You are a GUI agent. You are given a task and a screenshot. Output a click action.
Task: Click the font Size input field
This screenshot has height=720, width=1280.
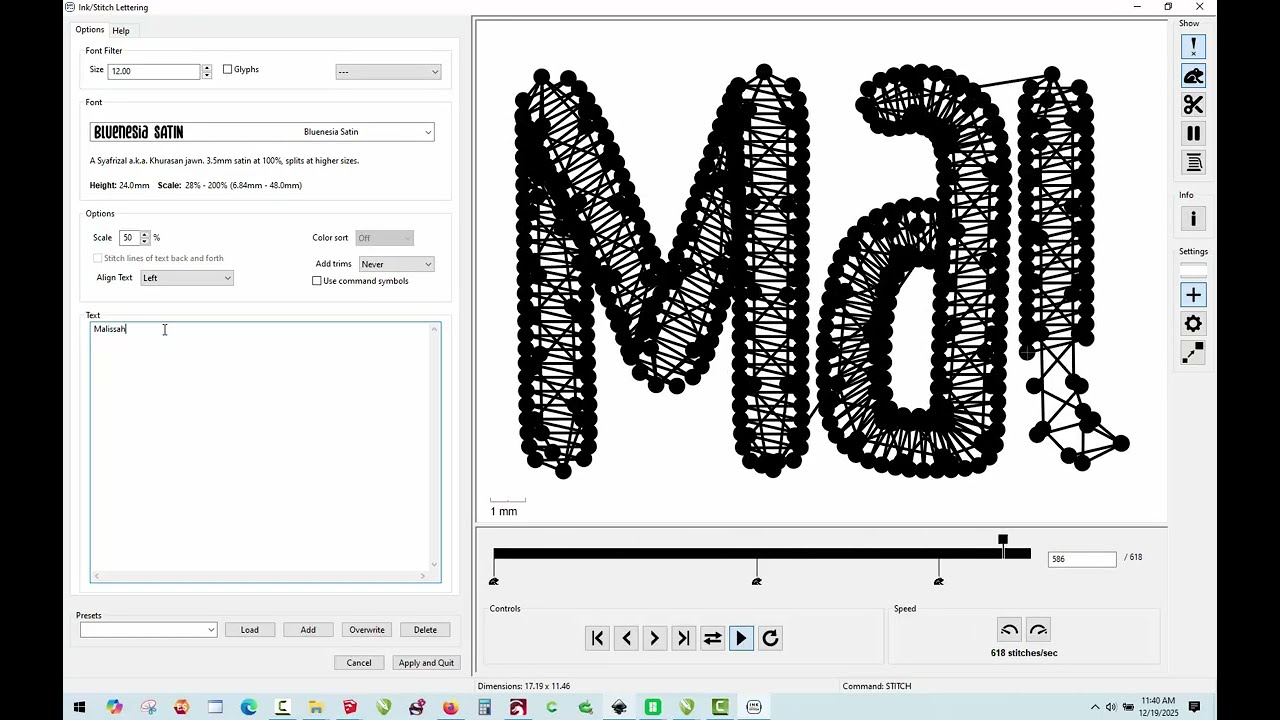pyautogui.click(x=155, y=71)
